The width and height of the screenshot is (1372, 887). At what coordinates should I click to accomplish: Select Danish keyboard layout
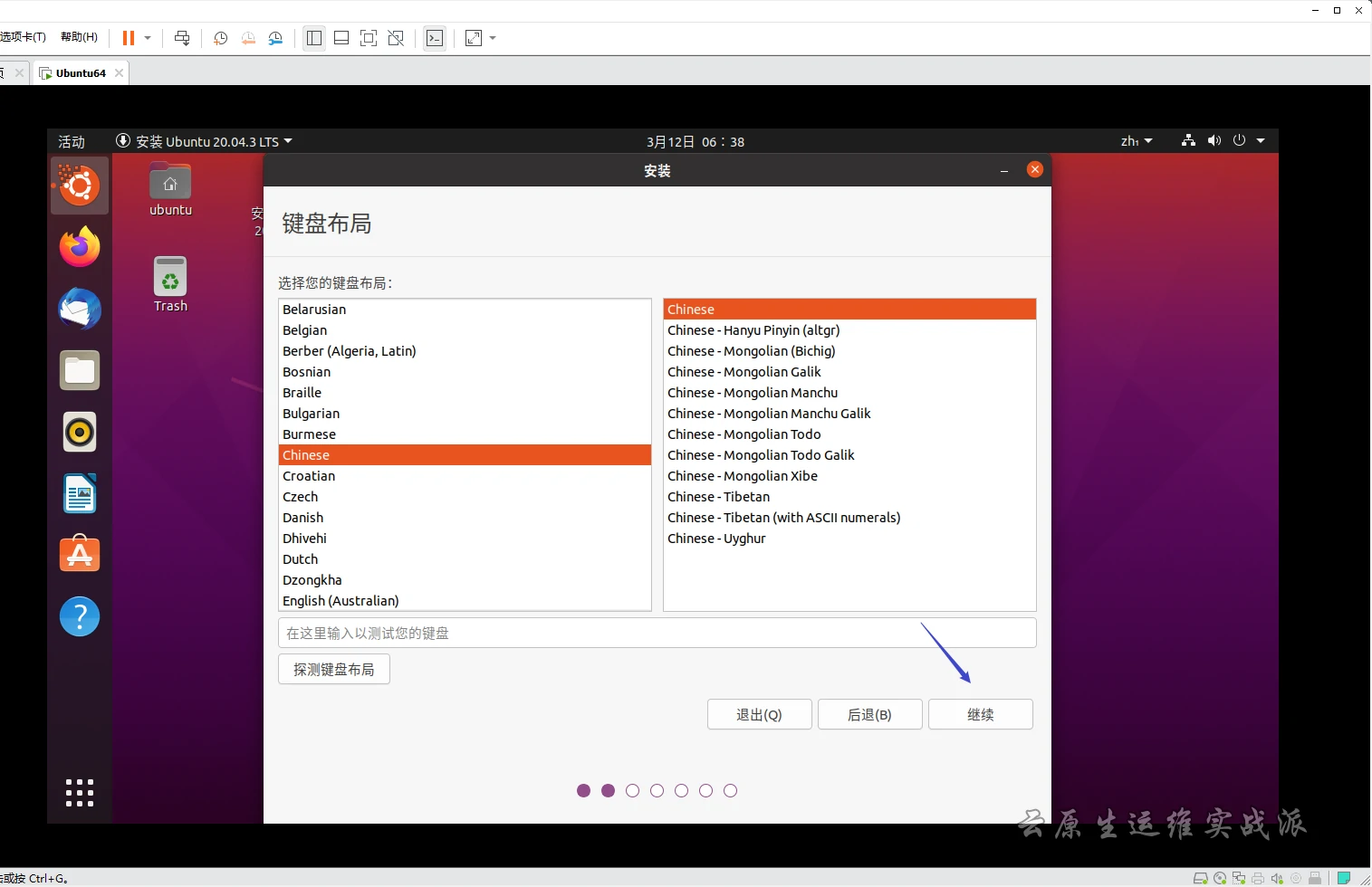pyautogui.click(x=465, y=518)
